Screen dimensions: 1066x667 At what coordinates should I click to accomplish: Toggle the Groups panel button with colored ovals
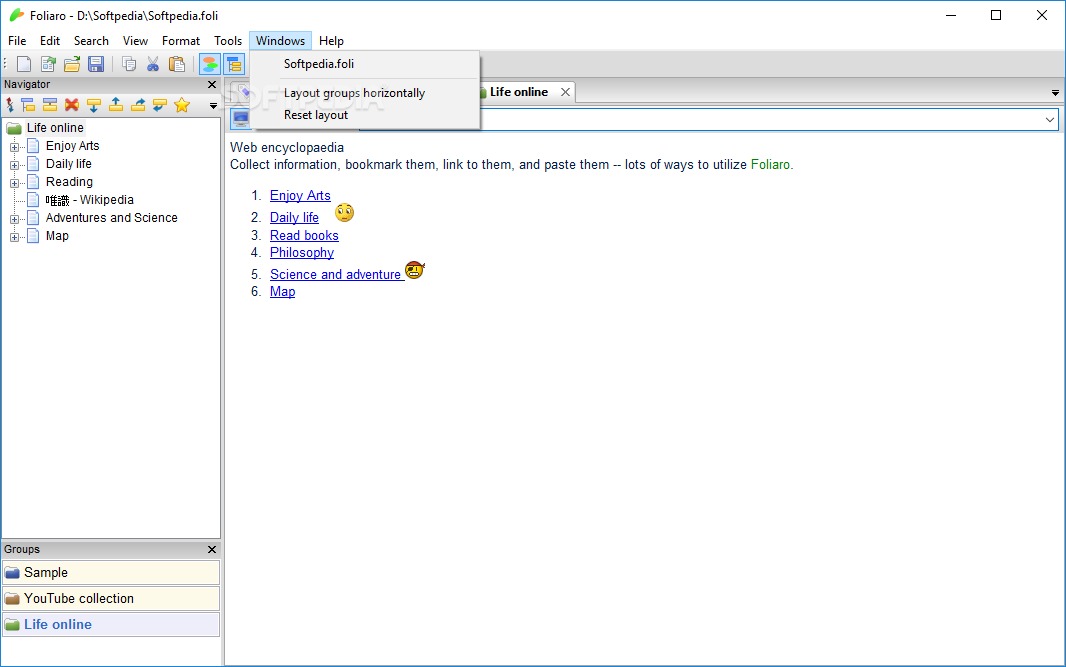210,65
